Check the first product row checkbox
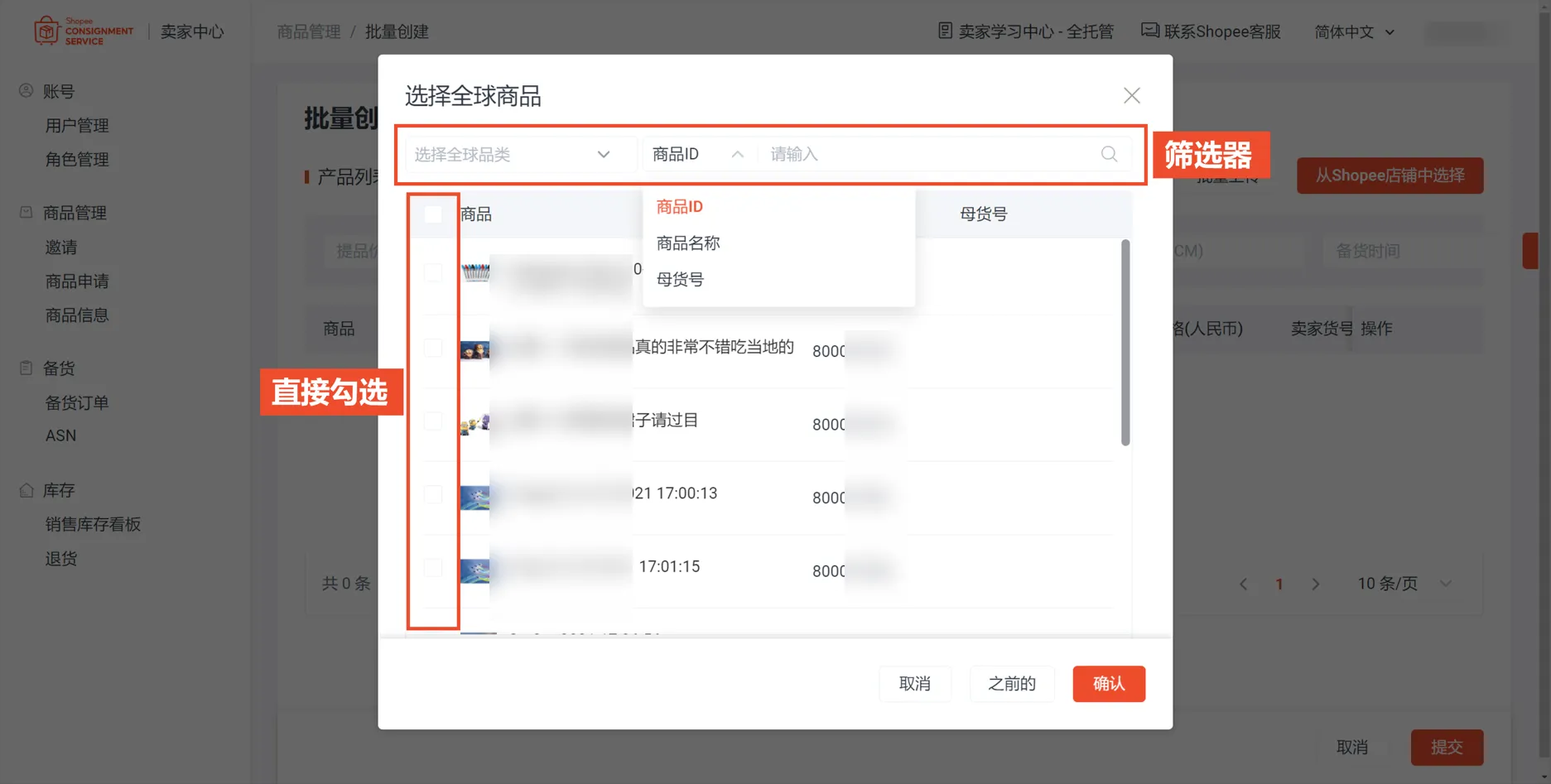 433,271
